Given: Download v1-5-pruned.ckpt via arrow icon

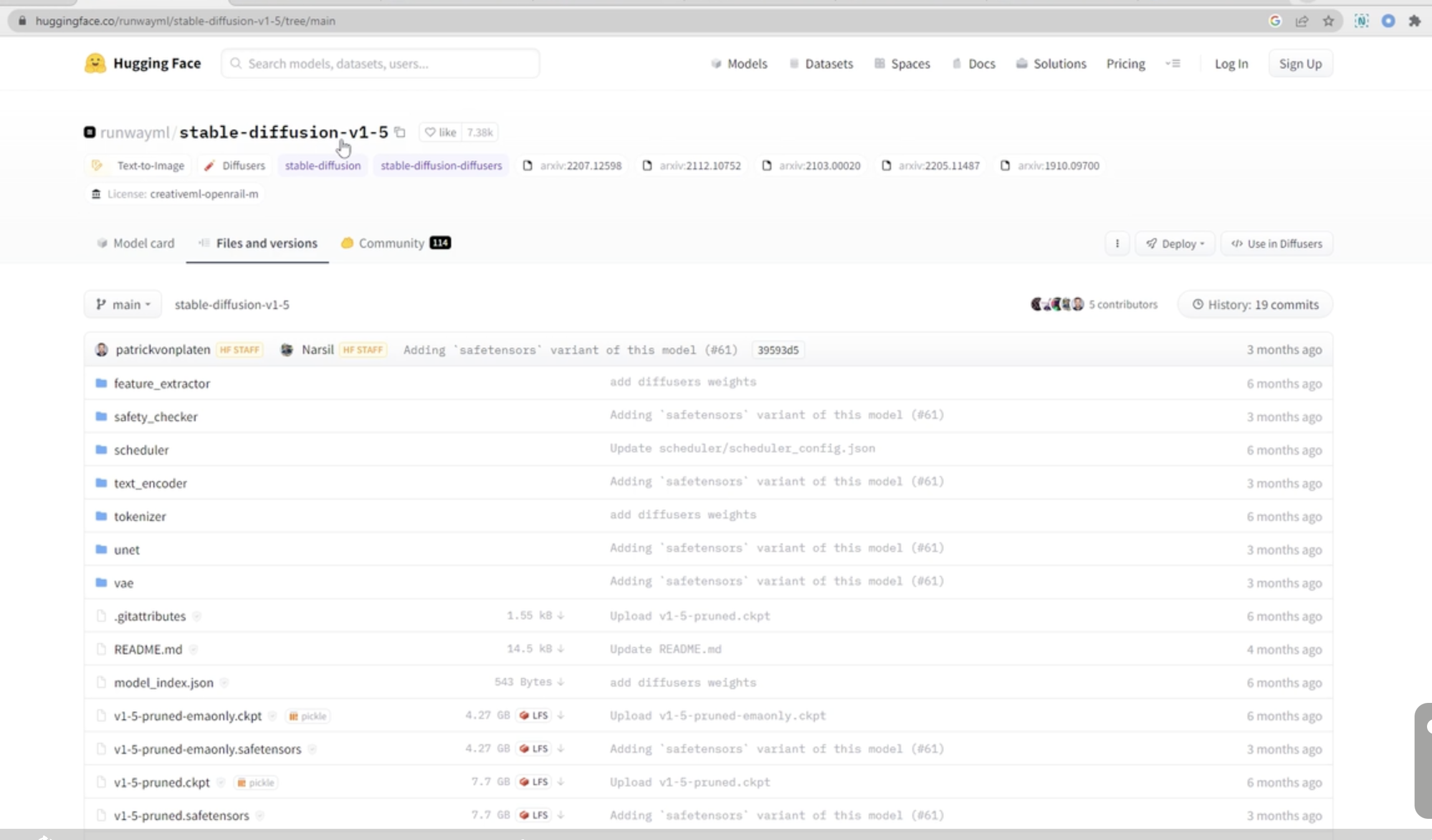Looking at the screenshot, I should 561,782.
